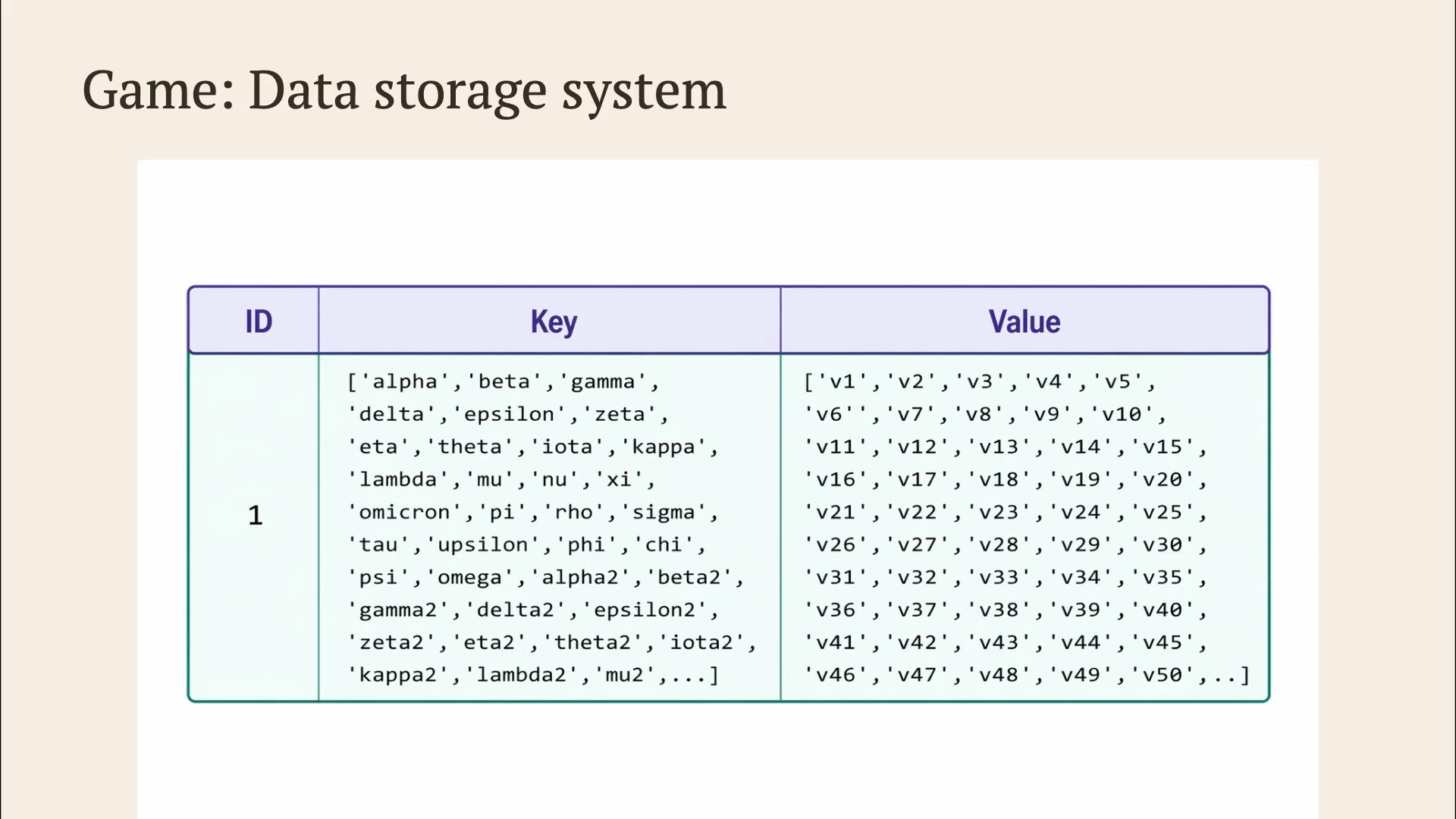1456x819 pixels.
Task: Click the 'lambda' key in the fourth line
Action: pos(398,479)
